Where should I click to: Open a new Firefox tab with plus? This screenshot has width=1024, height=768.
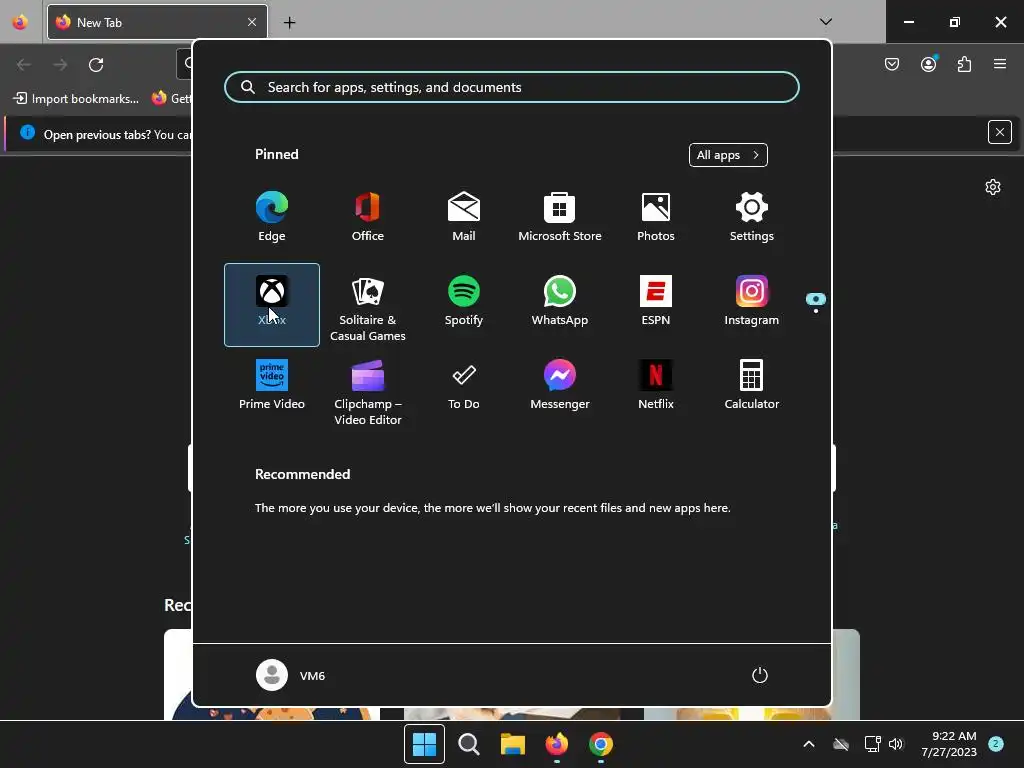coord(289,23)
